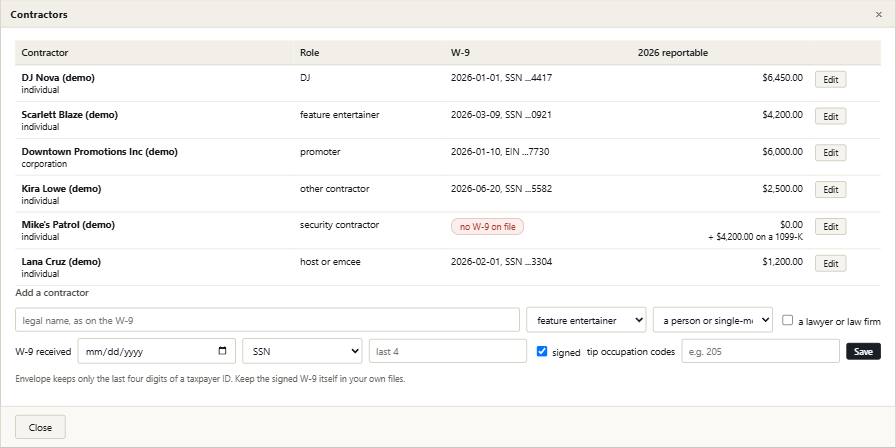The width and height of the screenshot is (896, 448).
Task: Edit the Lana Cruz contractor row
Action: tap(830, 263)
